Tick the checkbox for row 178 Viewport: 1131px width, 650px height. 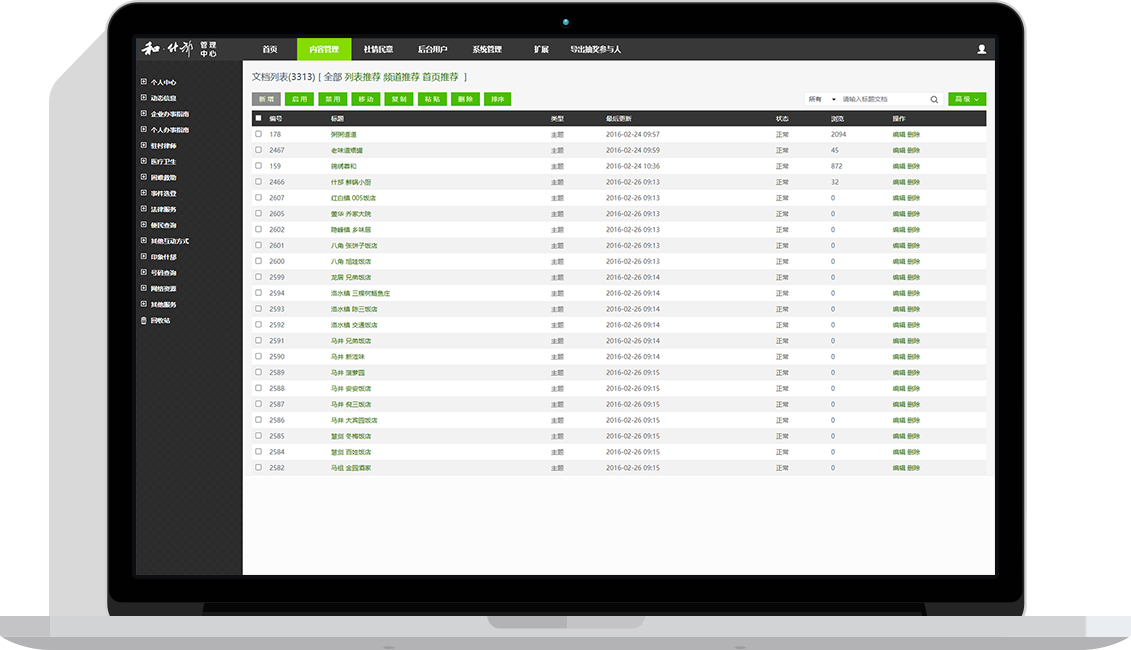(x=258, y=134)
